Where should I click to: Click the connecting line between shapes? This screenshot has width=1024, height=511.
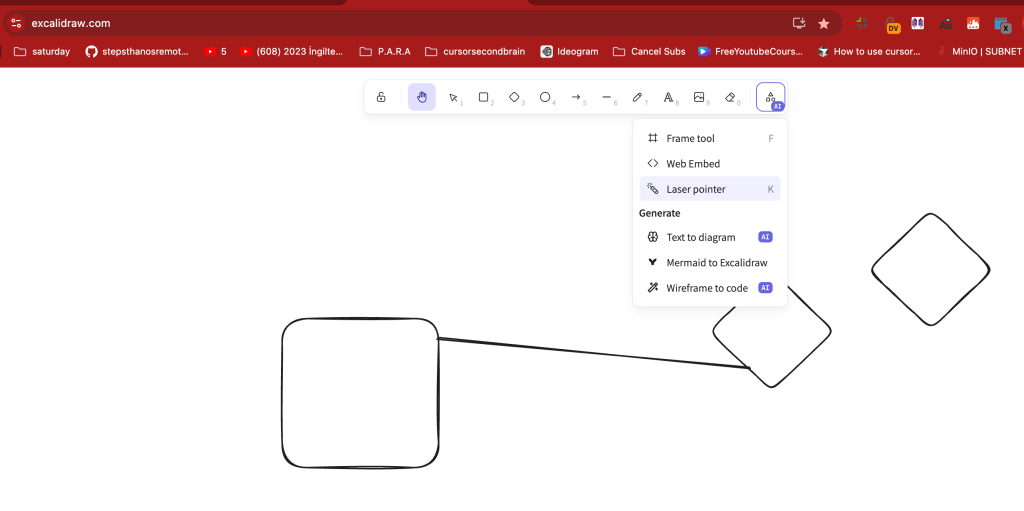[x=594, y=354]
